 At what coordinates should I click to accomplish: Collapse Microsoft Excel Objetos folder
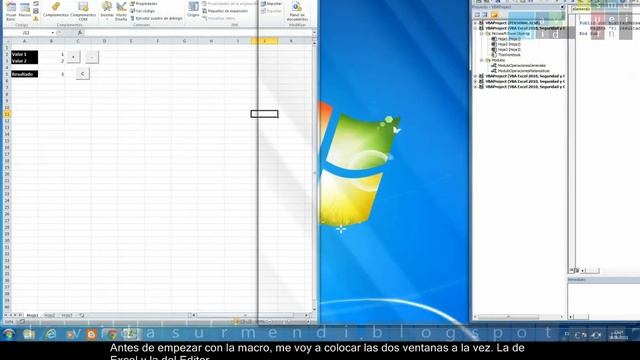pos(482,33)
